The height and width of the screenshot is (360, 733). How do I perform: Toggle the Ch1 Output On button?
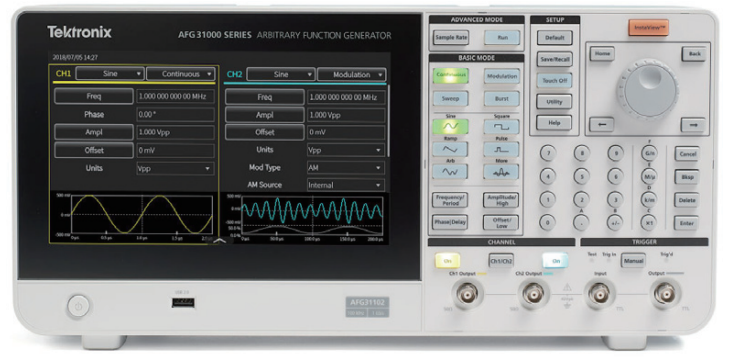(x=447, y=260)
